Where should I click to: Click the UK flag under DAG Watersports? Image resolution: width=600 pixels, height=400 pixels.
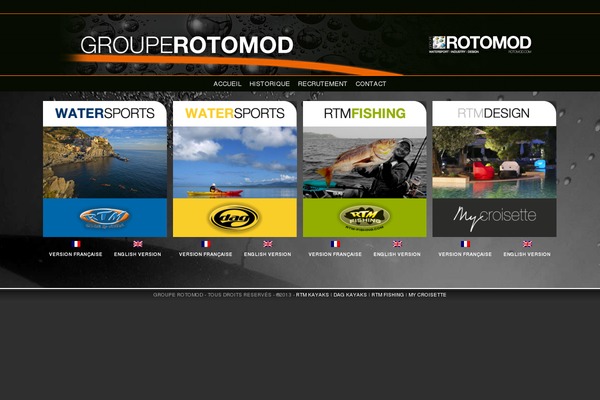point(268,244)
